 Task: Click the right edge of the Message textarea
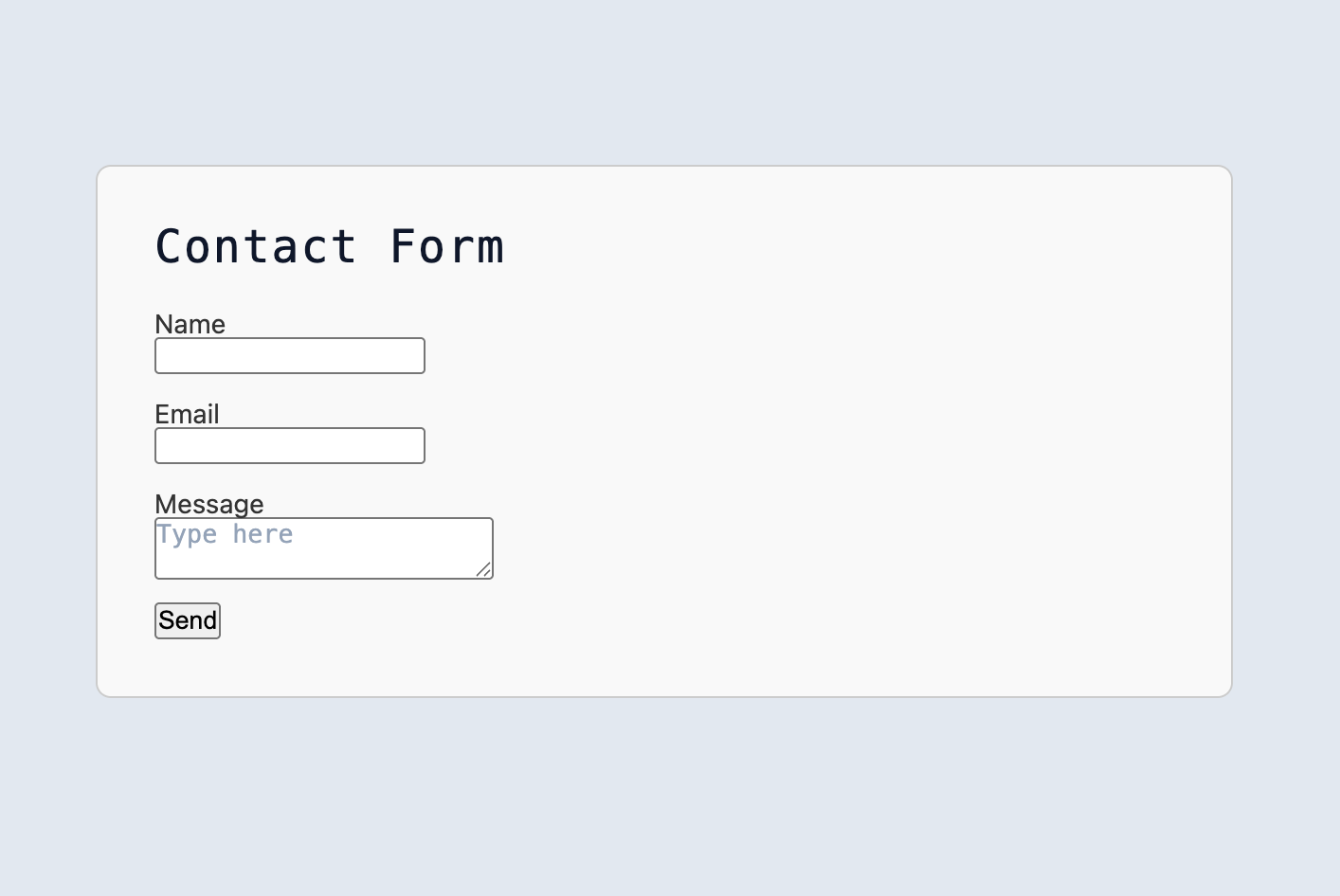493,547
